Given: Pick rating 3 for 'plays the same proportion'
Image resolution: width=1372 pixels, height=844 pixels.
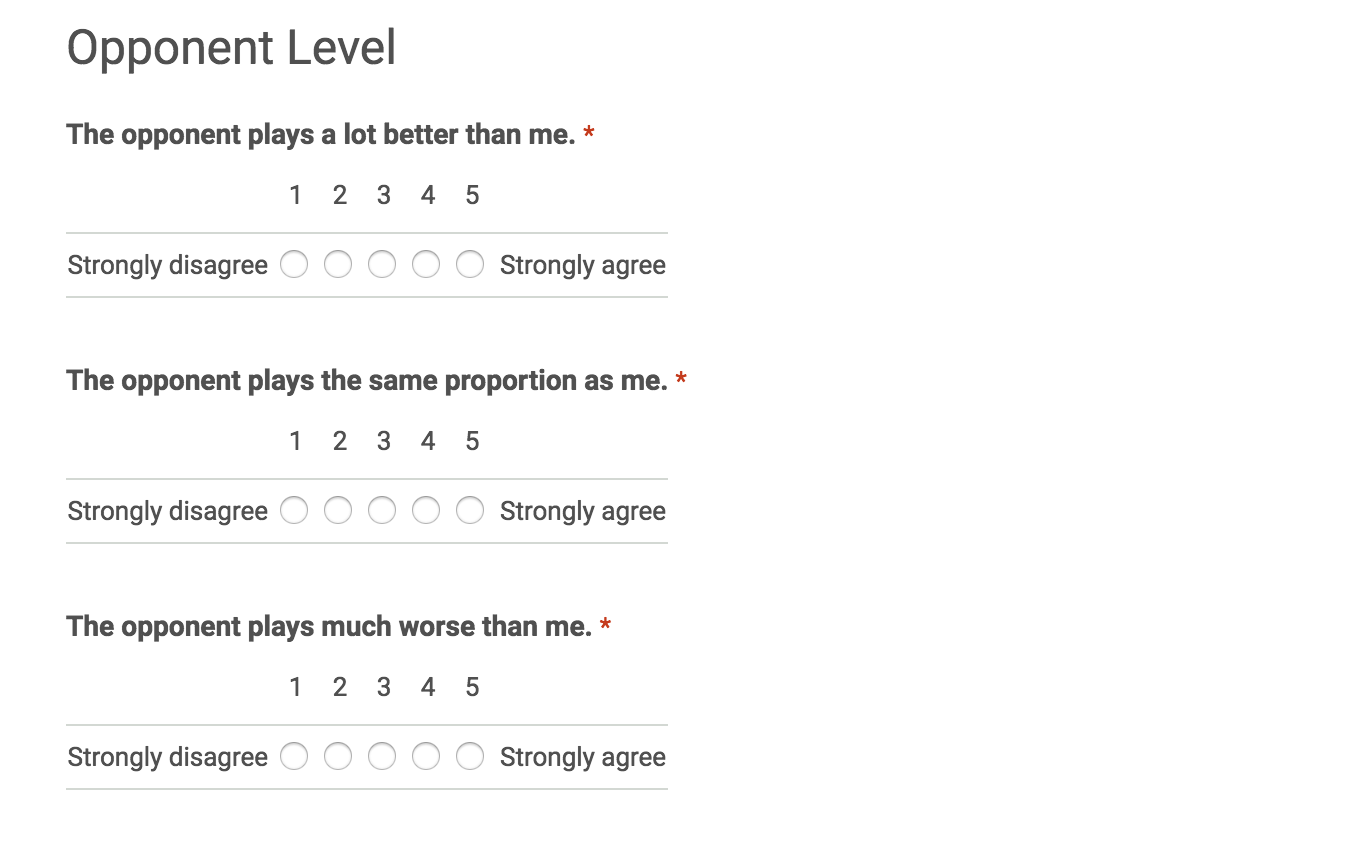Looking at the screenshot, I should (x=382, y=511).
